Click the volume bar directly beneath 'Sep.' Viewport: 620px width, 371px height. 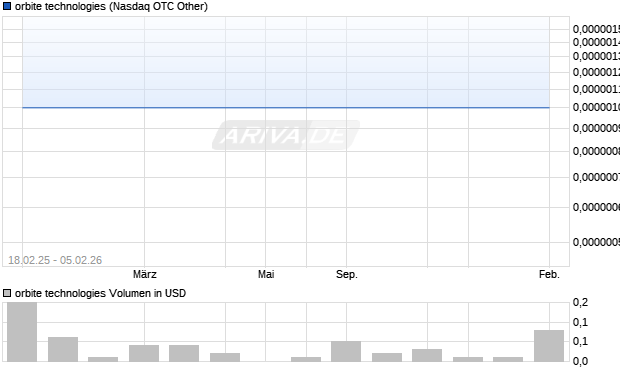pos(346,351)
